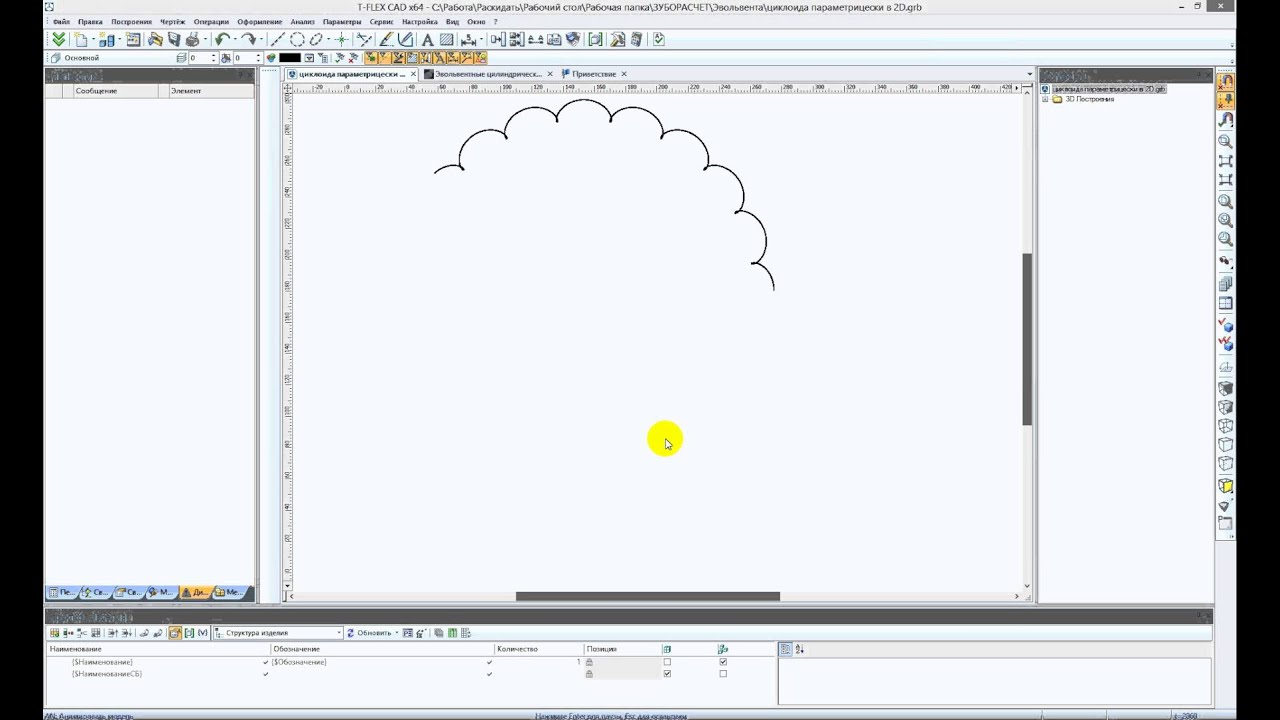
Task: Click the horizontal scrollbar thumb of drawing
Action: coord(648,596)
